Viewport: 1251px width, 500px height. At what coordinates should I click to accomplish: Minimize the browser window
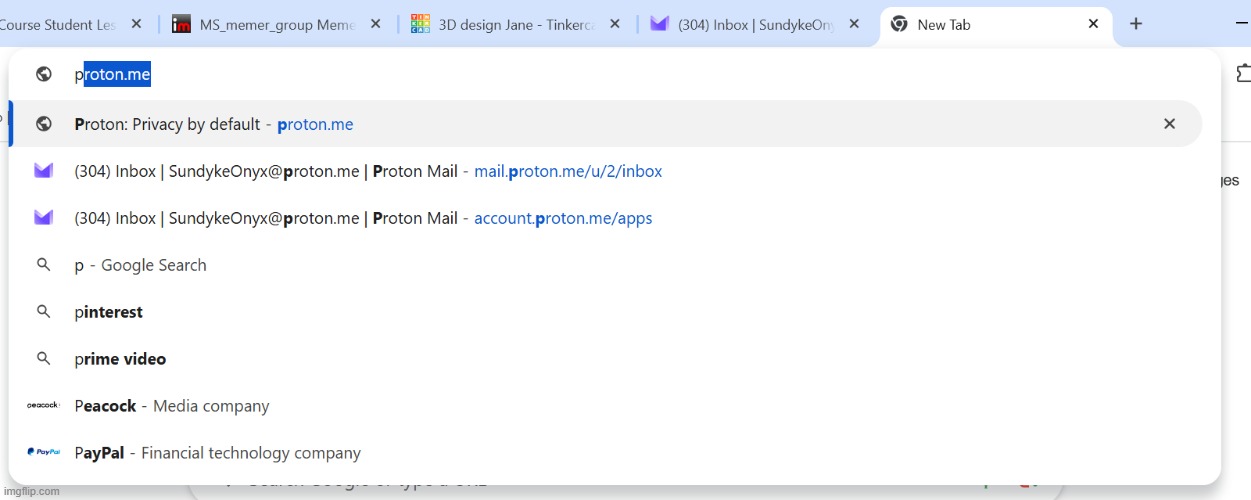coord(1243,24)
